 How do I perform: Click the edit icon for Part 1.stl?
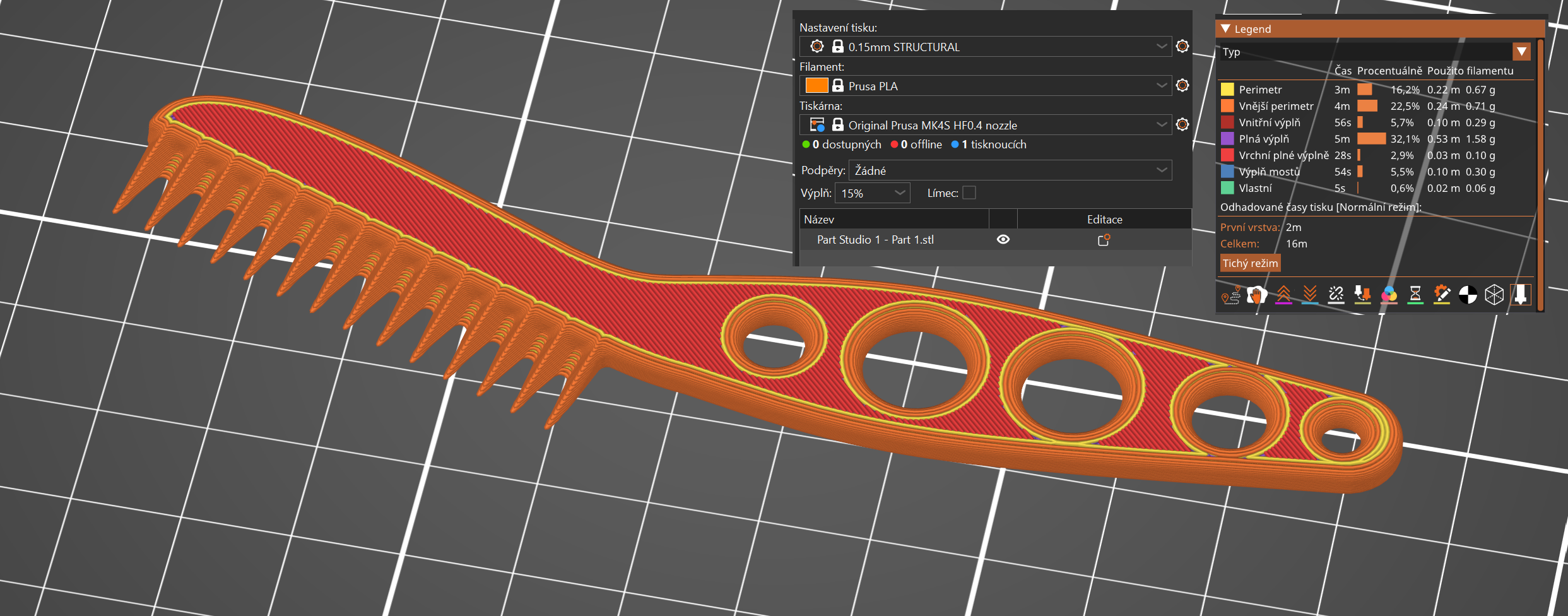1104,240
